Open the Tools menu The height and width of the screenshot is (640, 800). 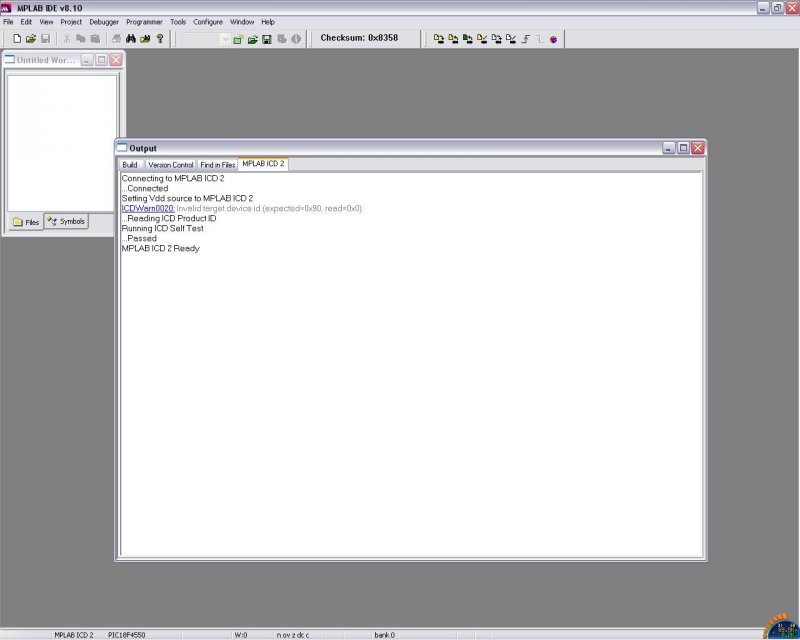(x=178, y=22)
